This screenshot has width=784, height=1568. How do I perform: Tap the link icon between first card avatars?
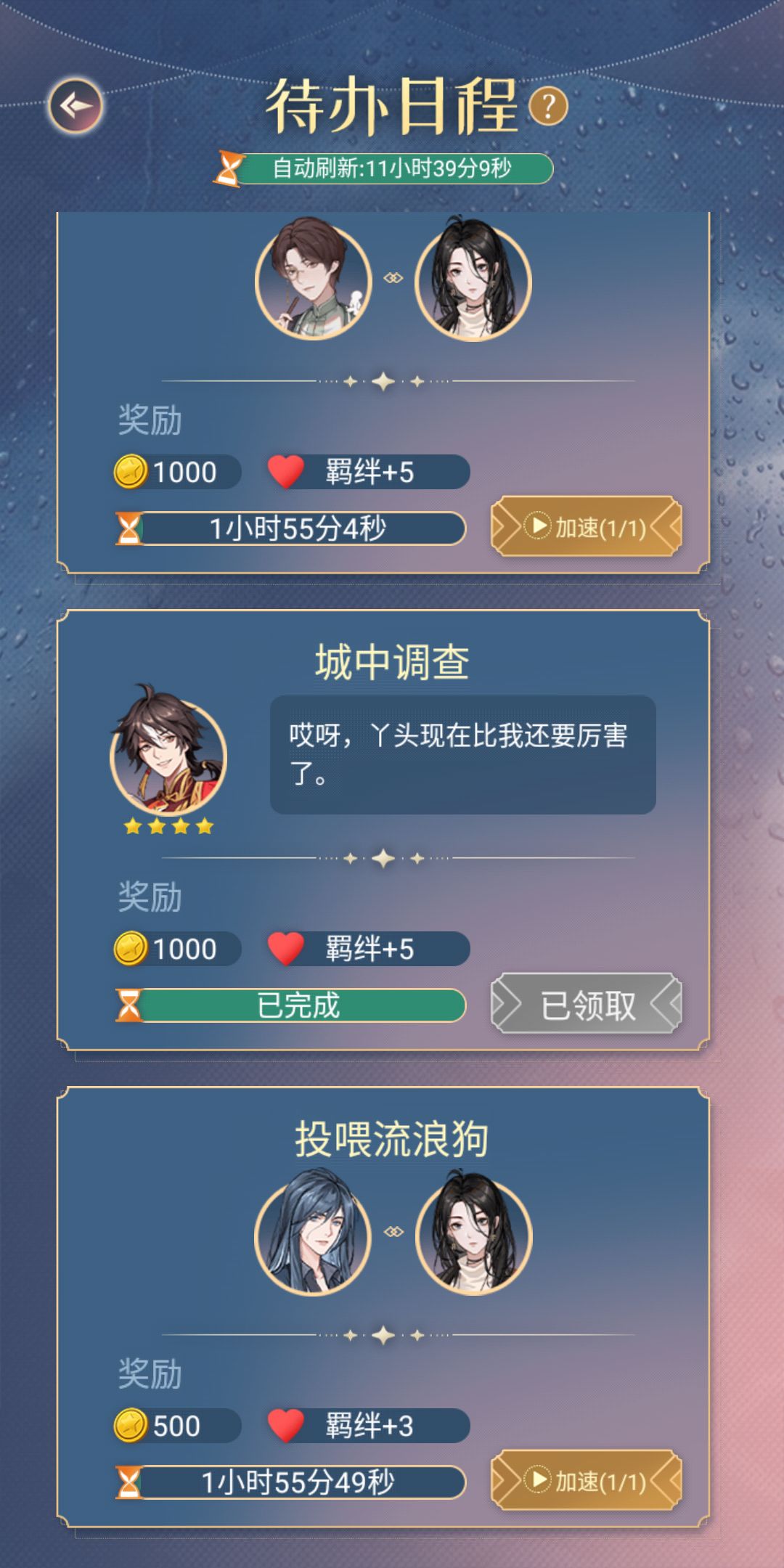(393, 278)
